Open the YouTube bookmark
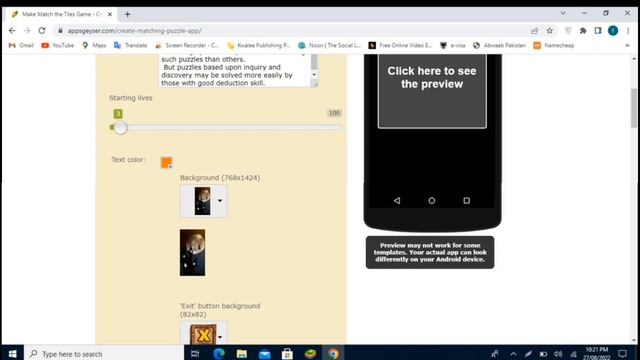Screen dimensions: 640x360 (58, 45)
